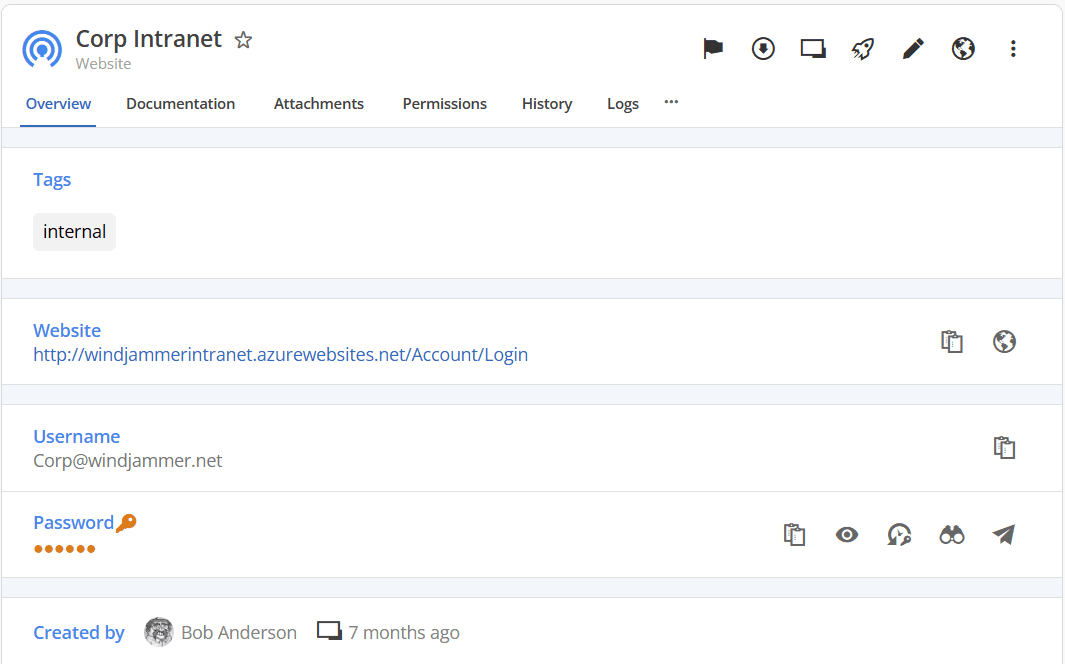This screenshot has height=664, width=1065.
Task: Click the password history clock icon
Action: (899, 535)
